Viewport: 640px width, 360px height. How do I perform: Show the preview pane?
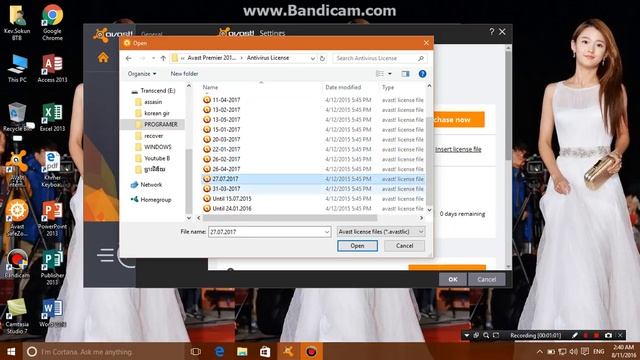pos(405,74)
